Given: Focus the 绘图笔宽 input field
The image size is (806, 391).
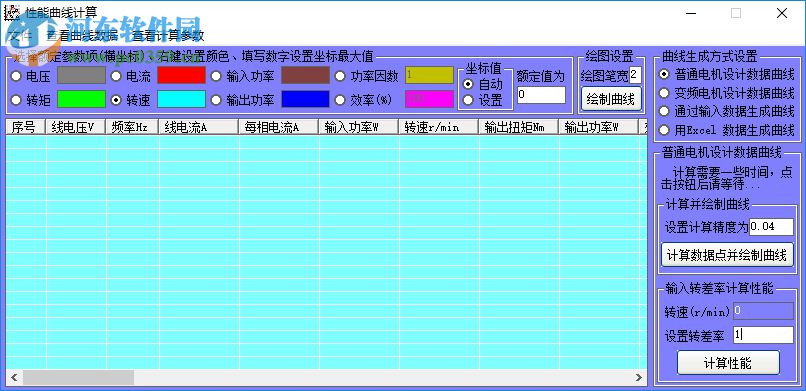Looking at the screenshot, I should [x=635, y=75].
